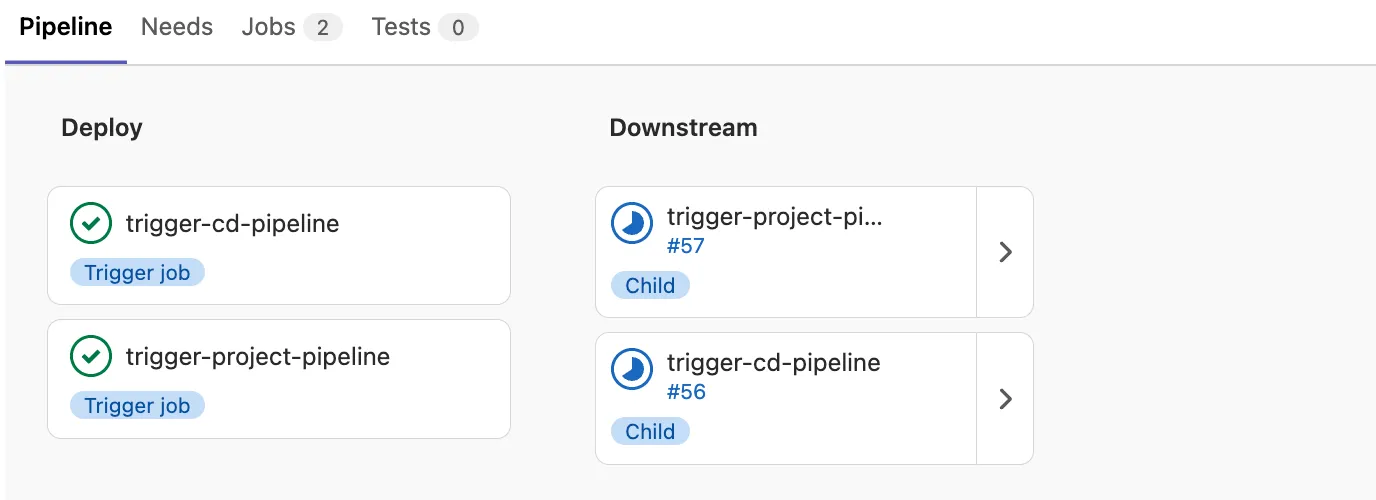Screen dimensions: 1376x500
Task: Click the running status icon on pipeline #56
Action: tap(632, 370)
